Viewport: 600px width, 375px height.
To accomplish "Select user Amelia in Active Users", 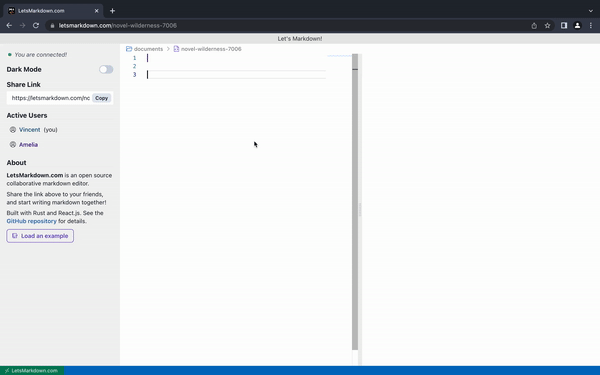I will click(28, 145).
